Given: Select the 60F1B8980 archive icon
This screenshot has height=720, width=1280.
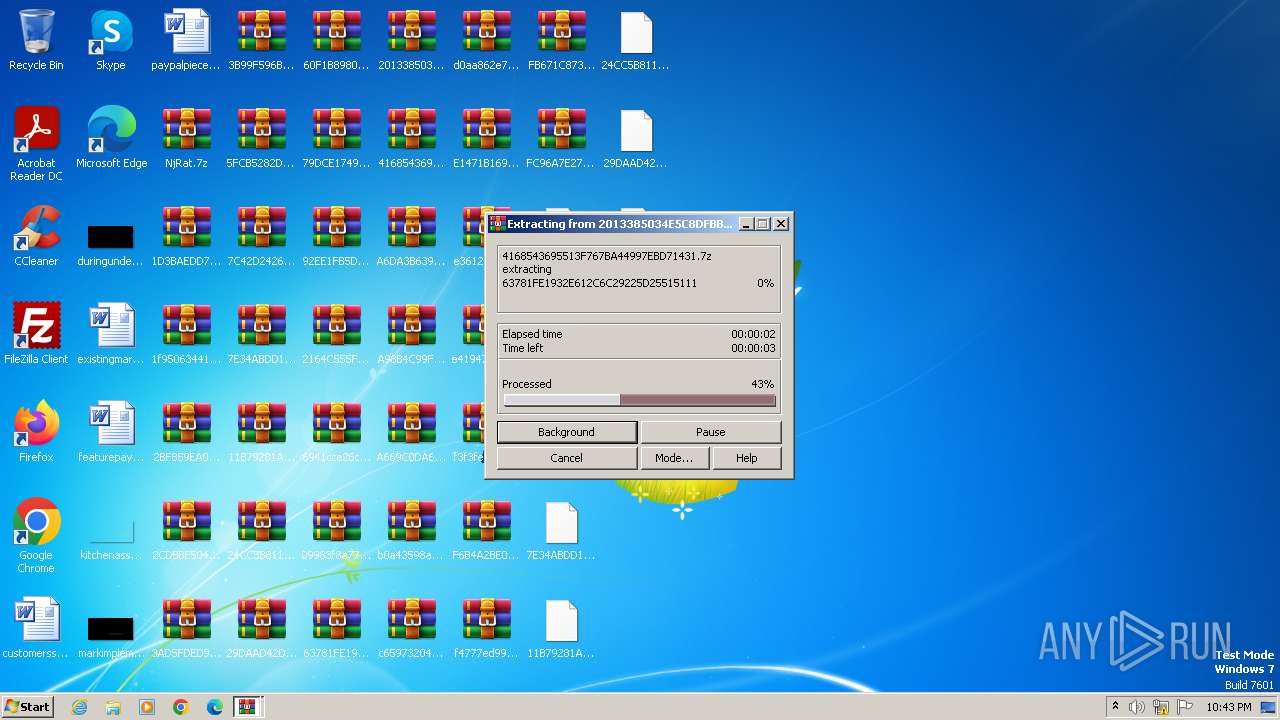Looking at the screenshot, I should point(336,40).
